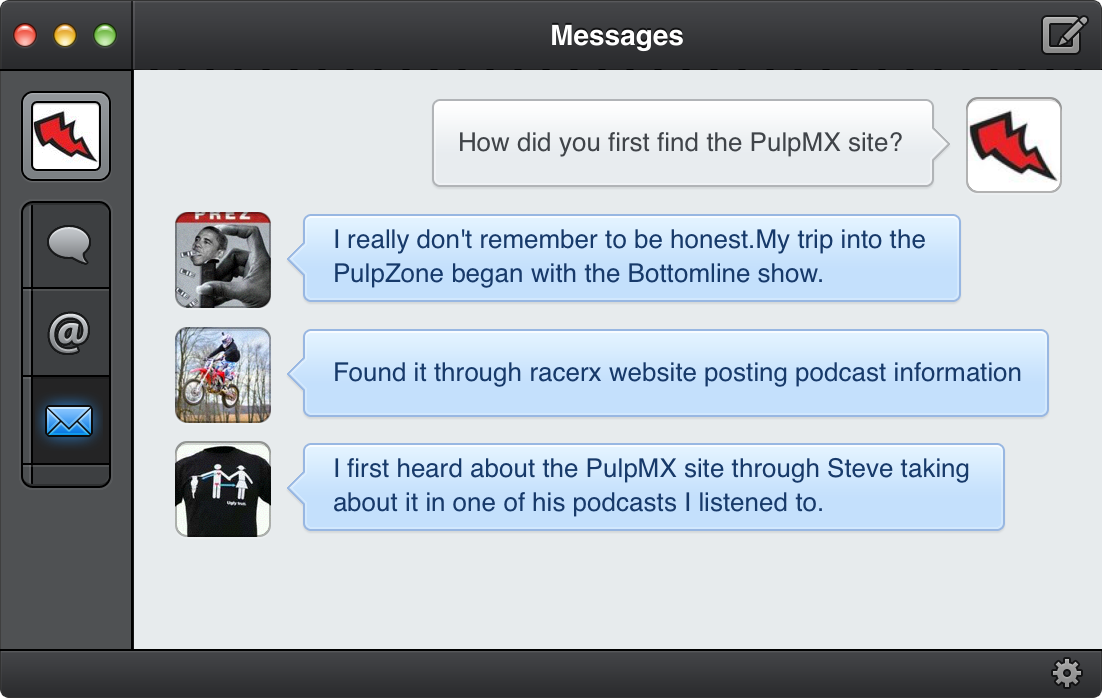1102x698 pixels.
Task: Select the envelope direct messages tab
Action: 67,421
